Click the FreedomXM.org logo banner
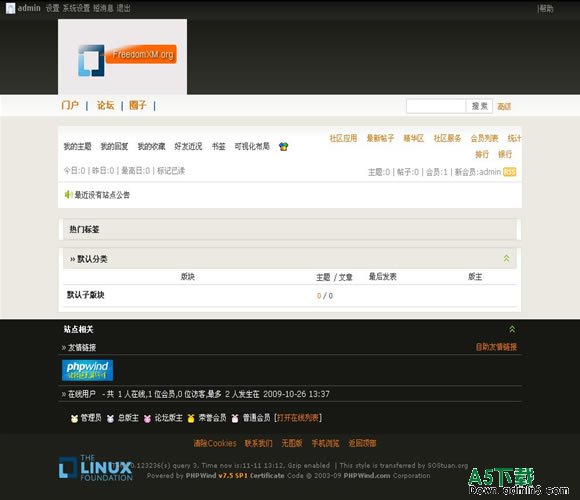 [122, 57]
